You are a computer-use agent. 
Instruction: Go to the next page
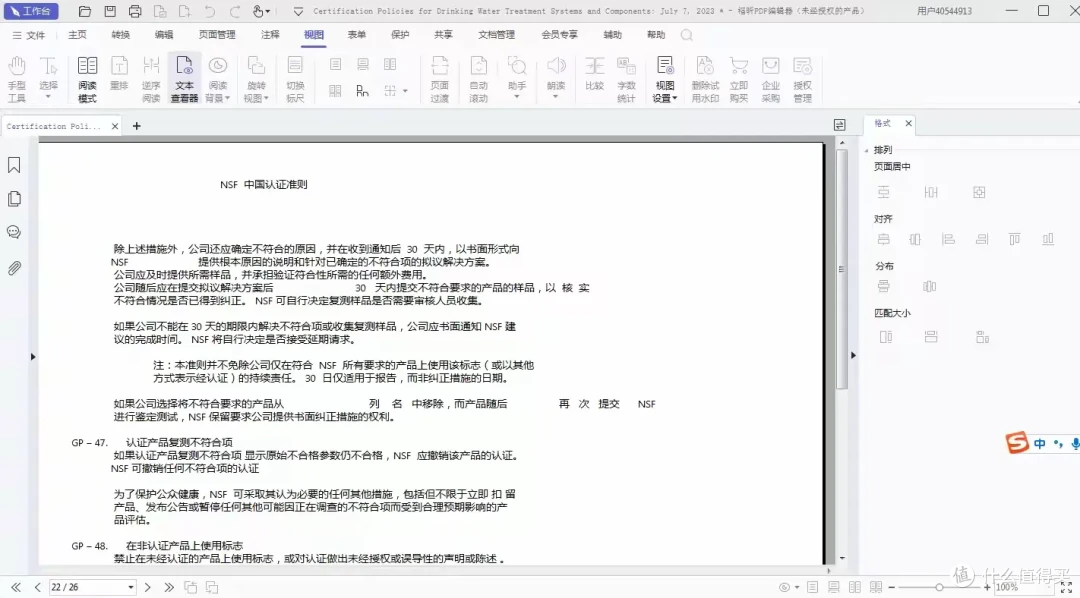(x=147, y=588)
